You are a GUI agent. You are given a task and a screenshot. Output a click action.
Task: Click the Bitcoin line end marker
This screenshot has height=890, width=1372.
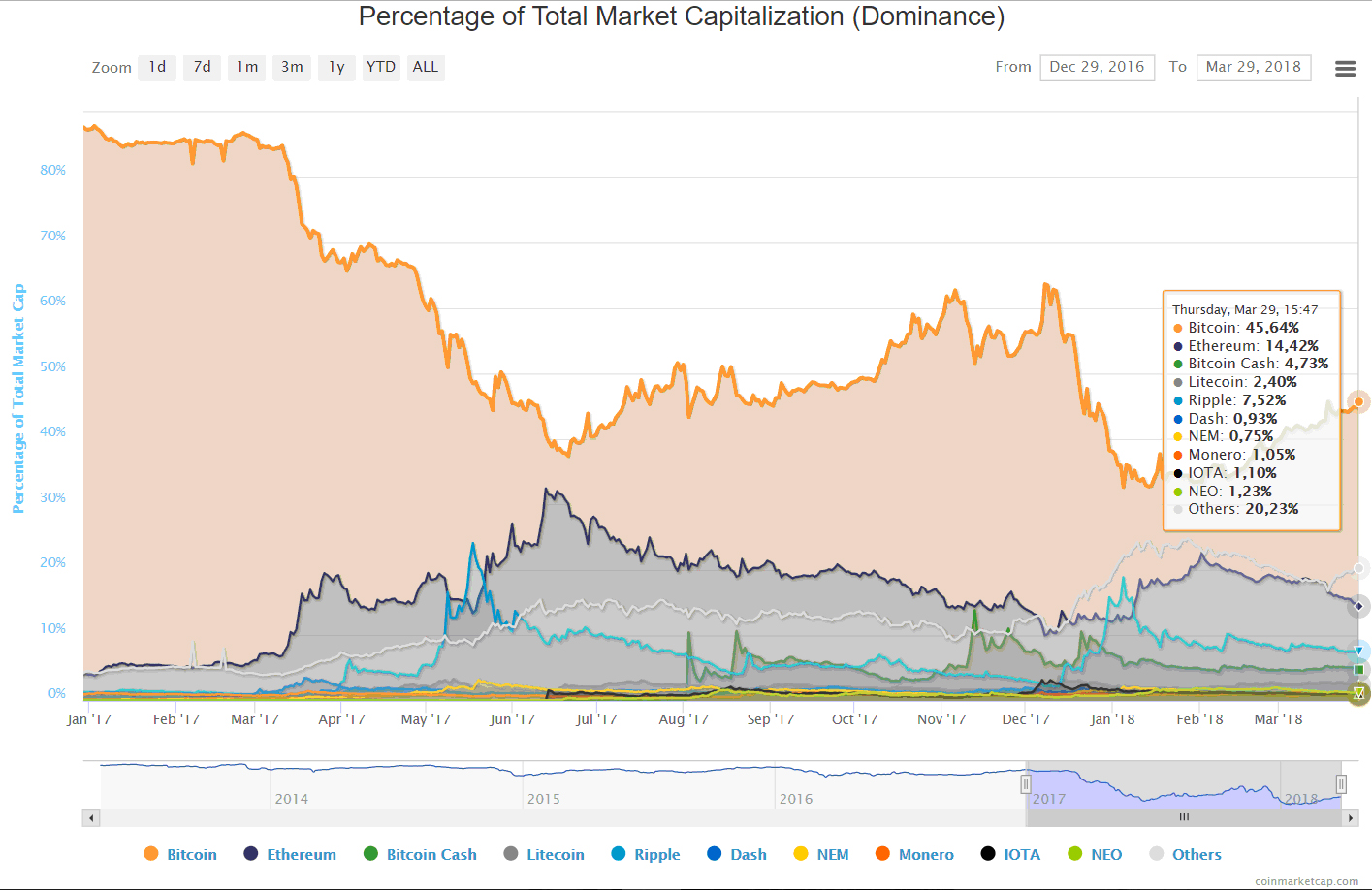(1358, 401)
